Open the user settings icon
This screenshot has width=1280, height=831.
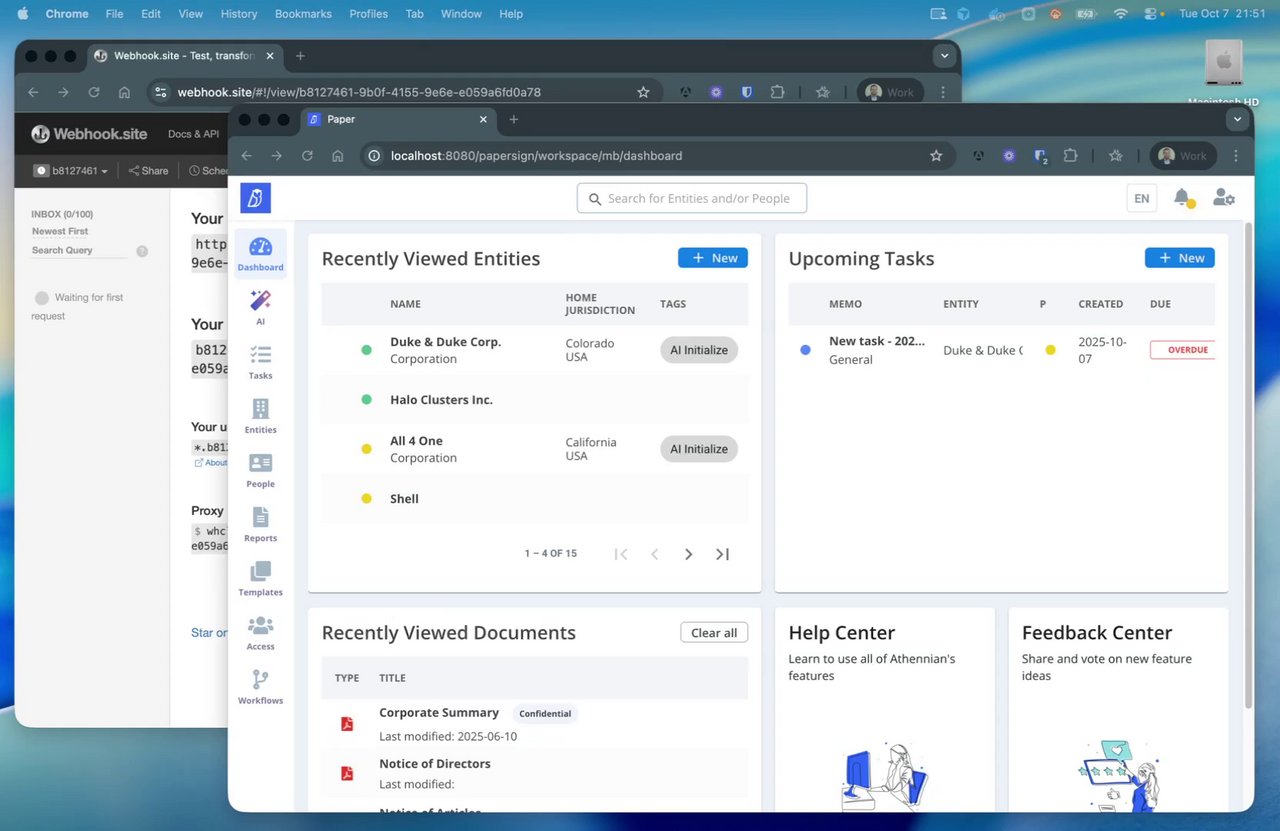(1223, 198)
